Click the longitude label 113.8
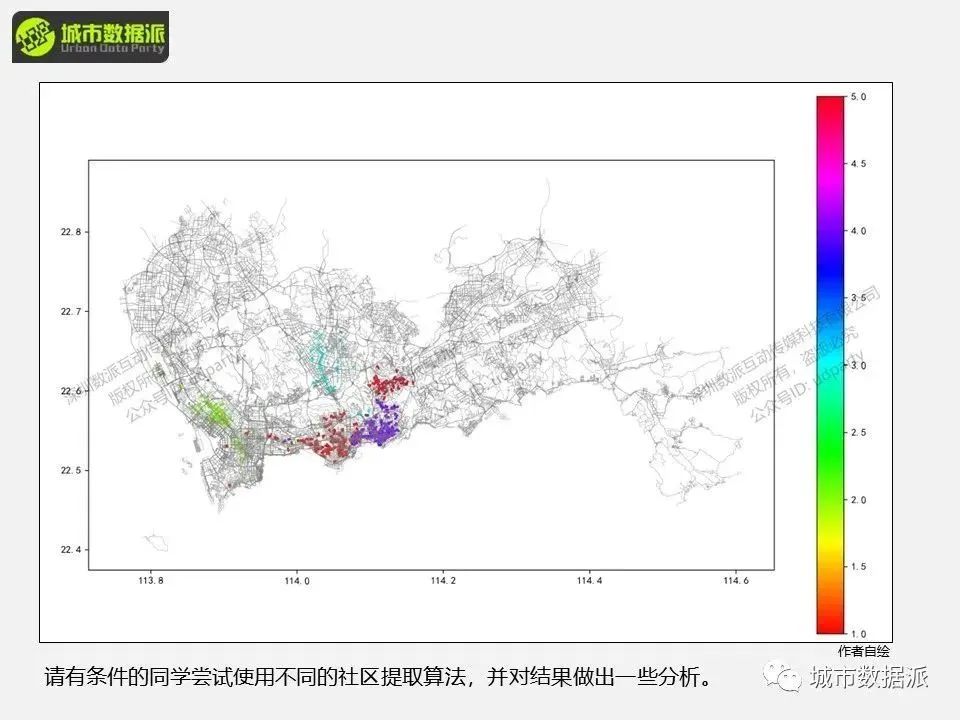This screenshot has width=960, height=720. (x=151, y=580)
